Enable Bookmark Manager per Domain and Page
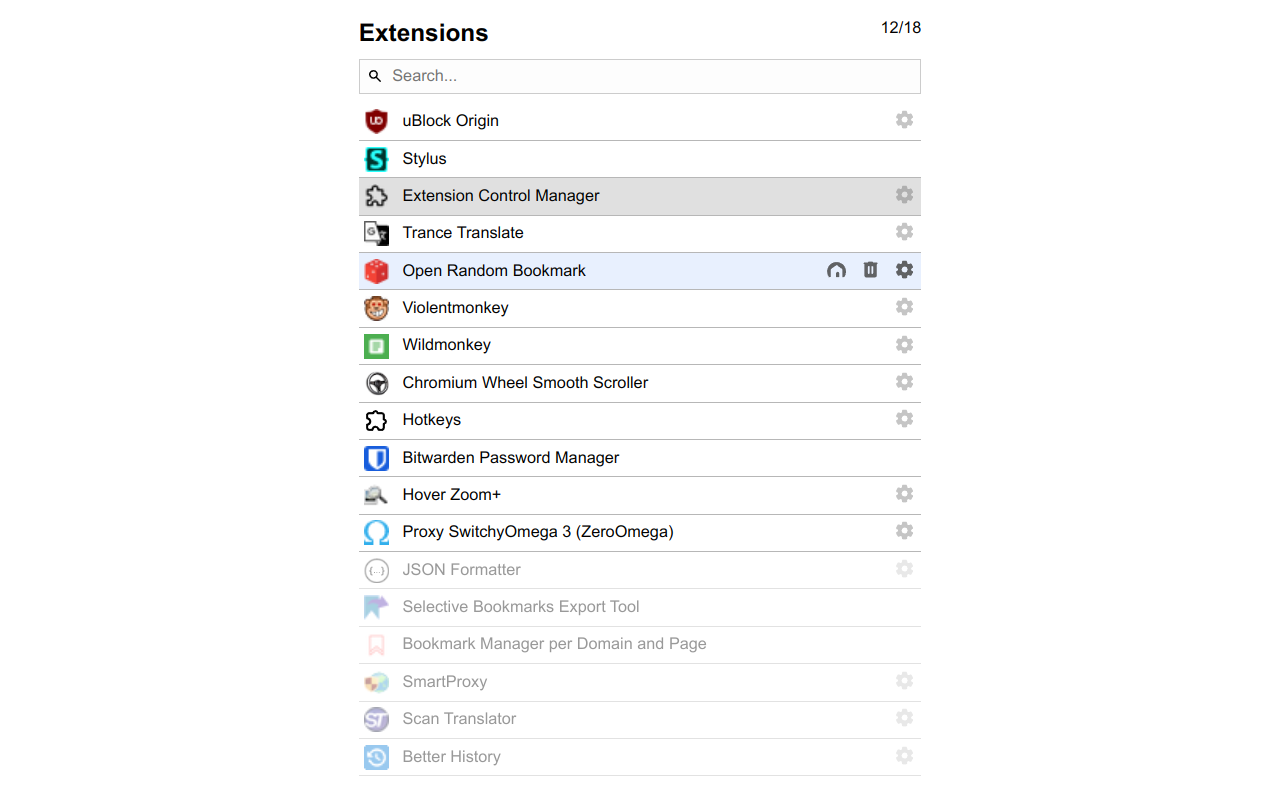Image resolution: width=1280 pixels, height=800 pixels. (x=554, y=644)
